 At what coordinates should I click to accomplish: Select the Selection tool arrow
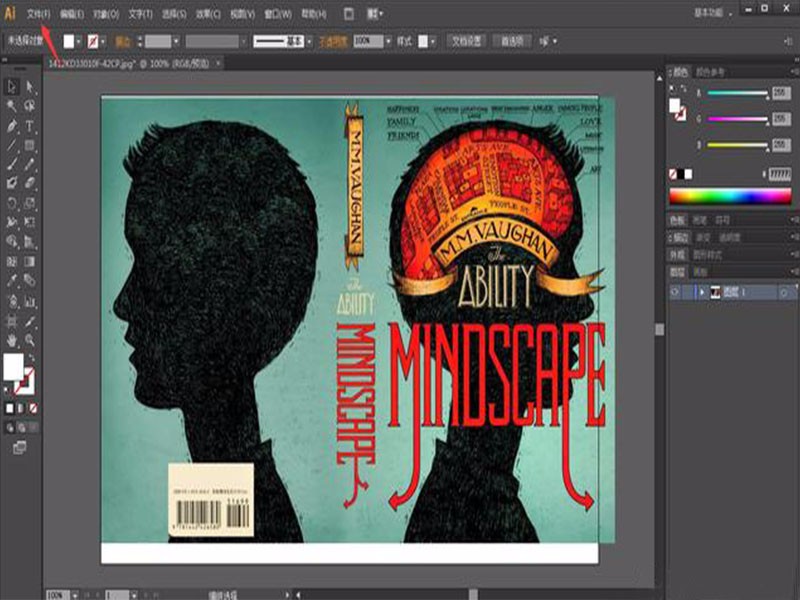pyautogui.click(x=12, y=87)
